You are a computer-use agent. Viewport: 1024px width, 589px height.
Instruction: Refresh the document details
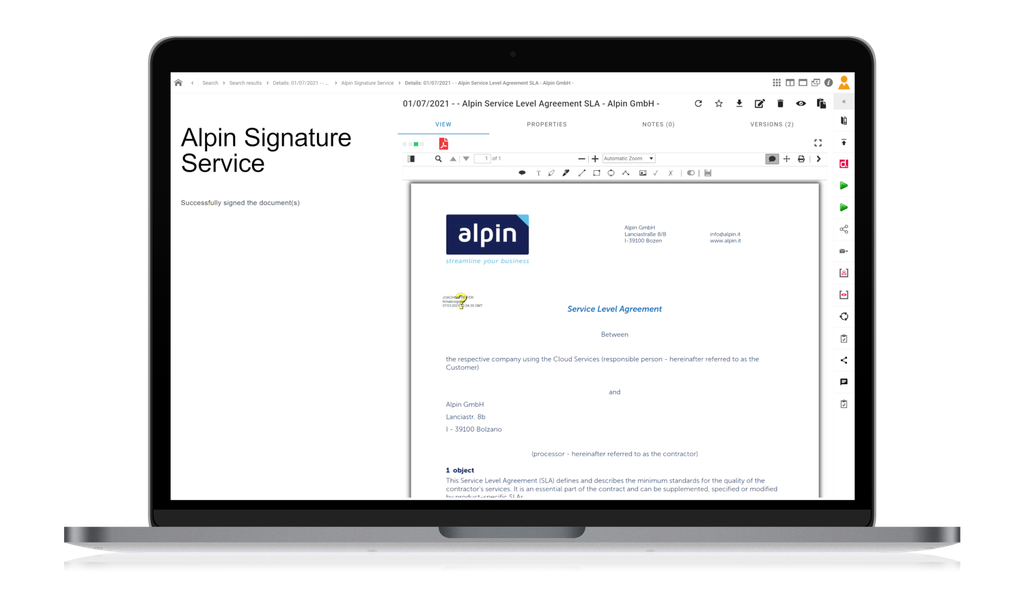pos(698,104)
